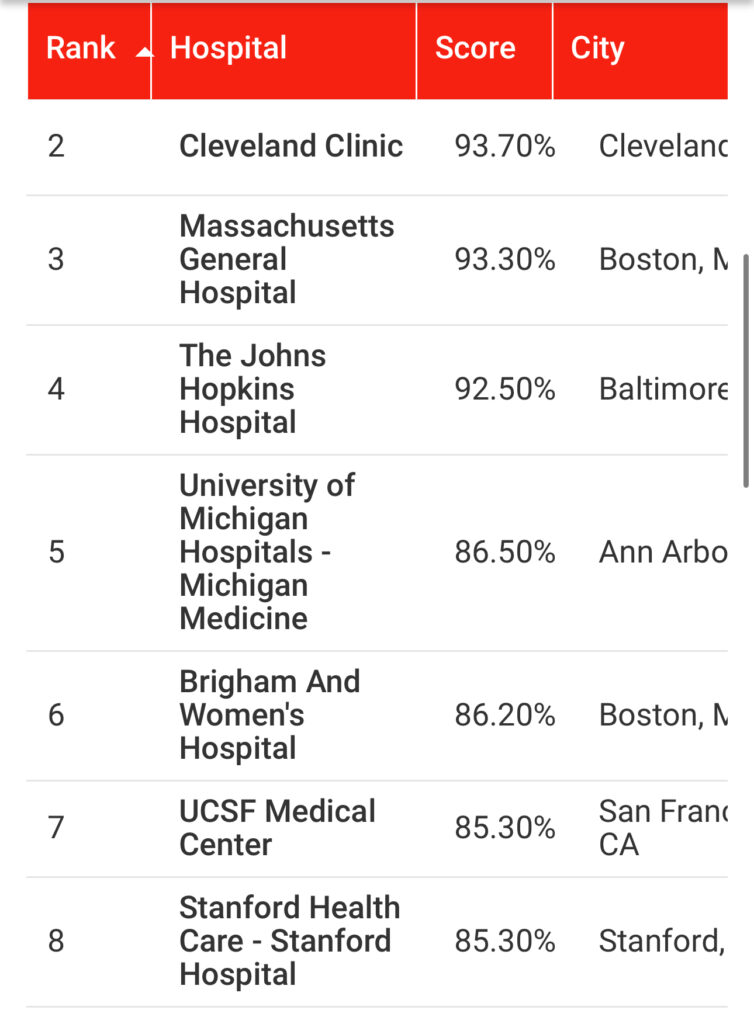The width and height of the screenshot is (754, 1024).
Task: Click UCSF Medical Center name
Action: tap(277, 828)
